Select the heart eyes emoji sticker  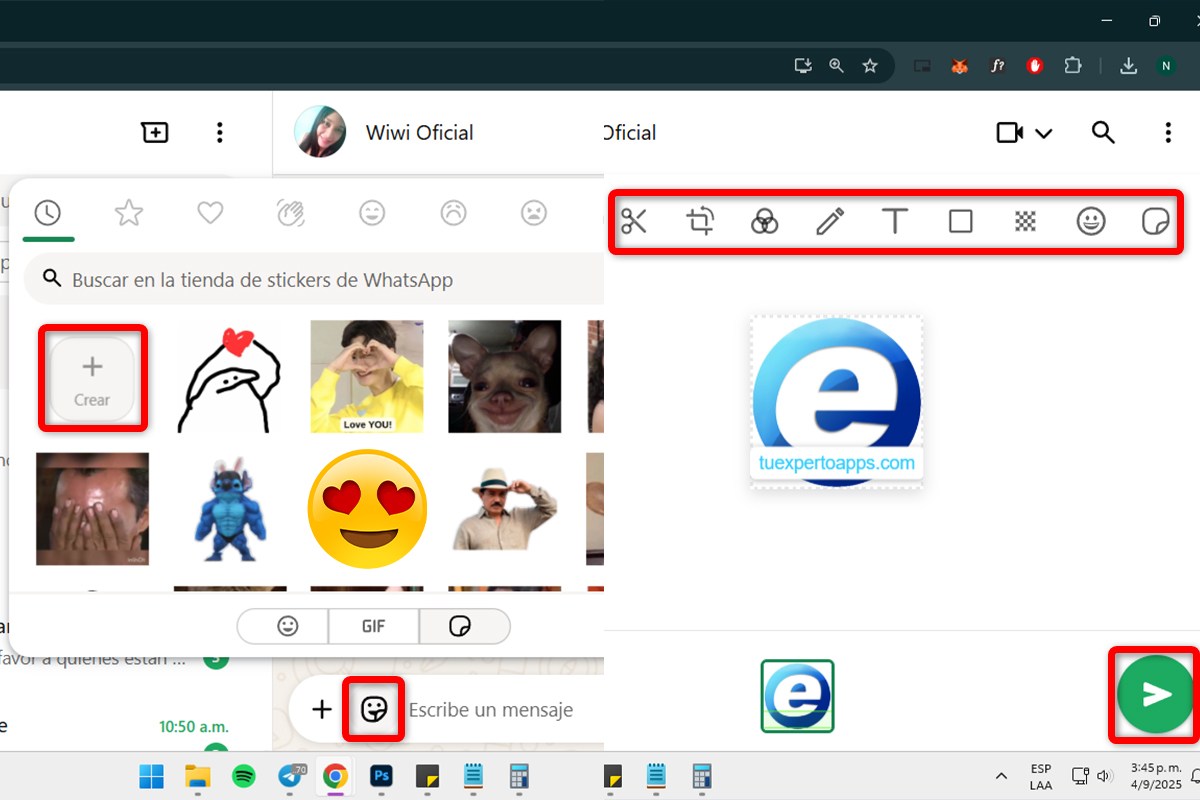point(367,509)
